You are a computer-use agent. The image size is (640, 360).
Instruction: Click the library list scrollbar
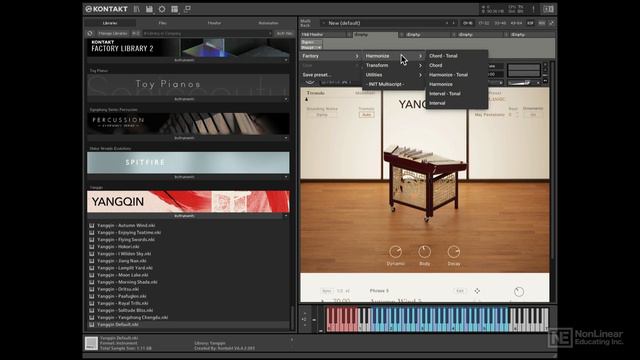292,318
